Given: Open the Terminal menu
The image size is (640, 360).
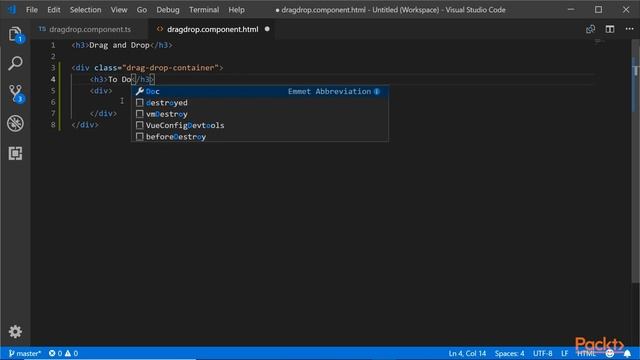Looking at the screenshot, I should point(204,10).
